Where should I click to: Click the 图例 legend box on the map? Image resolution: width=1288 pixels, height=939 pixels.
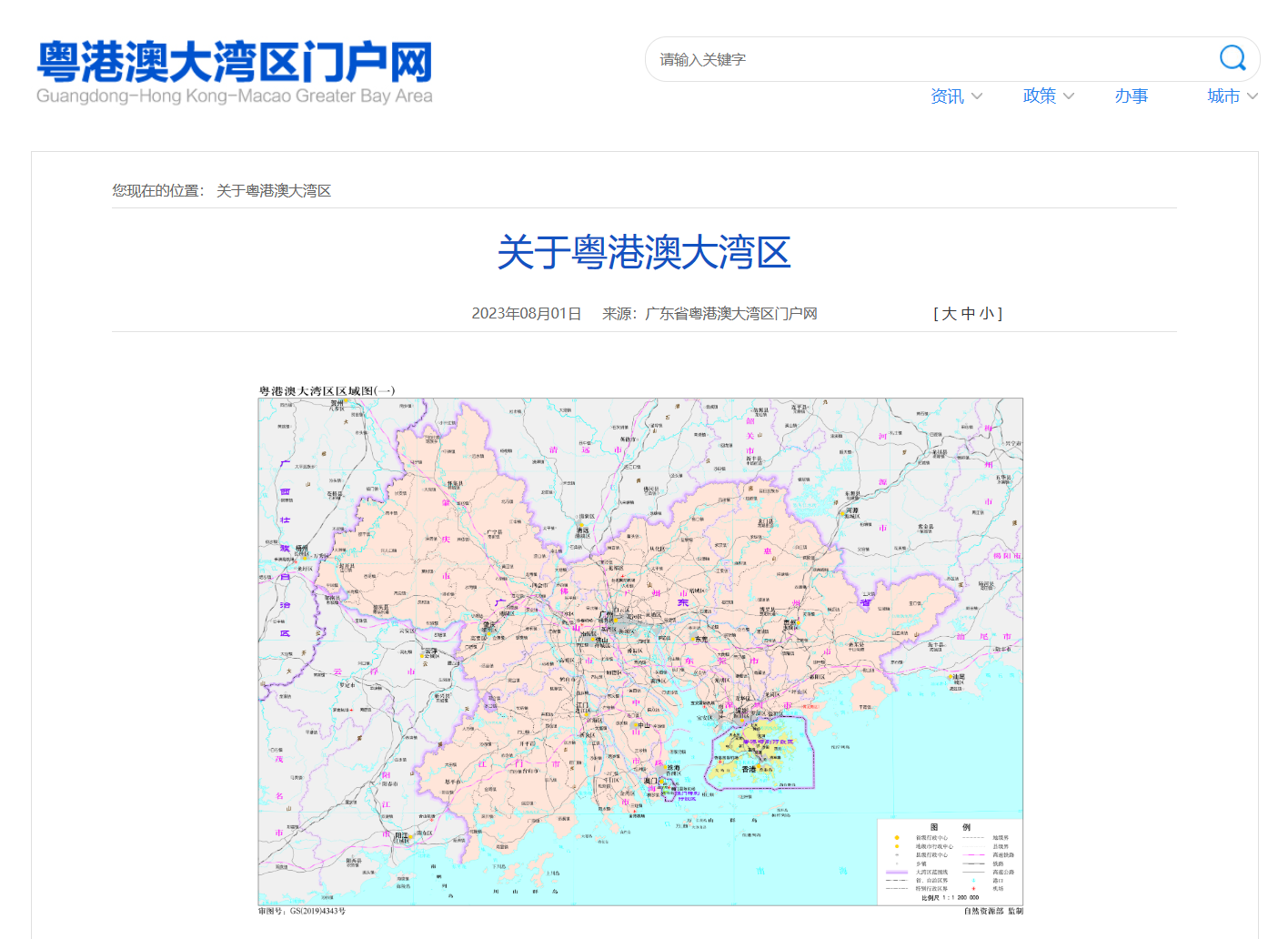(949, 860)
